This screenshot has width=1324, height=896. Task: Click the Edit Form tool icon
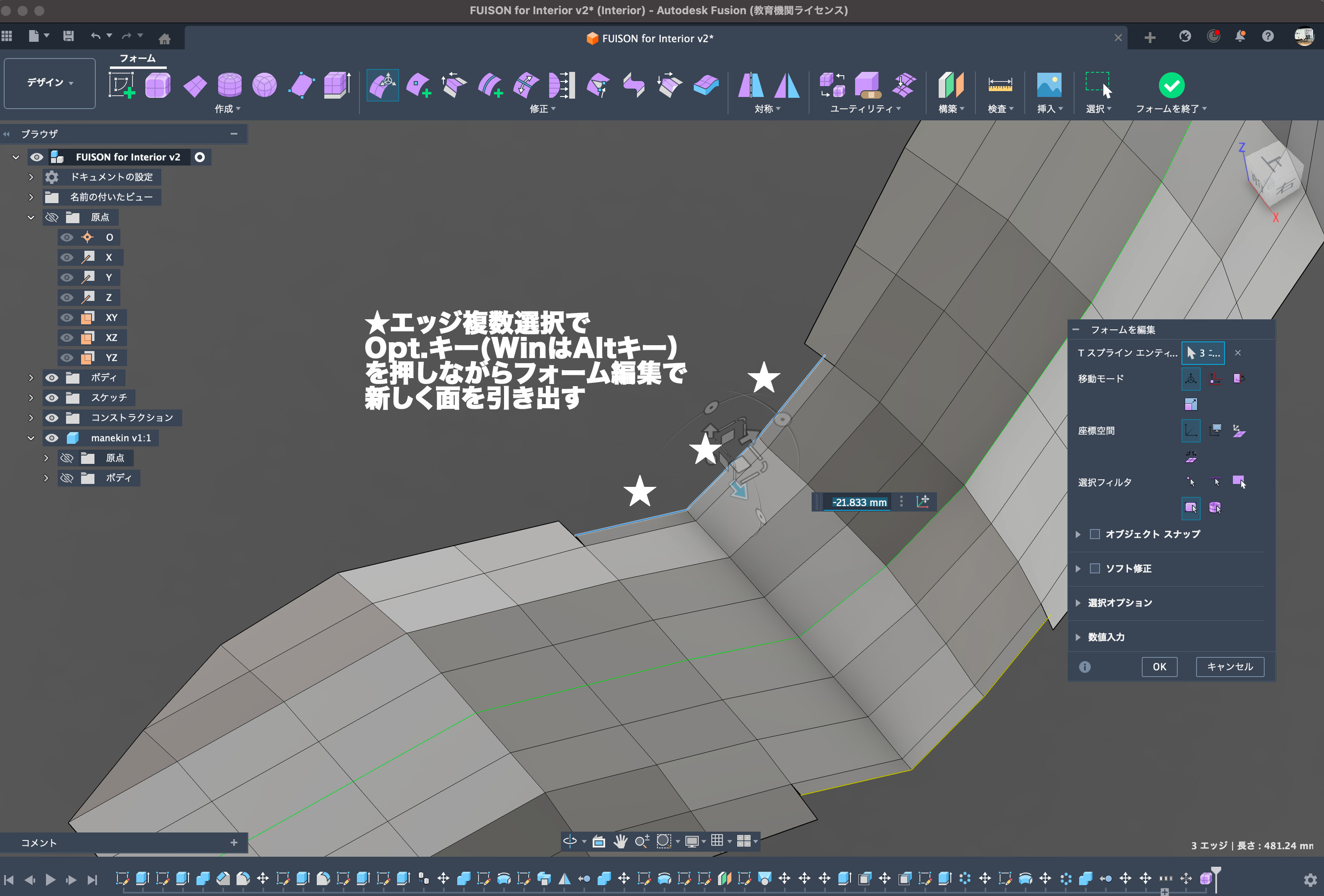[382, 85]
